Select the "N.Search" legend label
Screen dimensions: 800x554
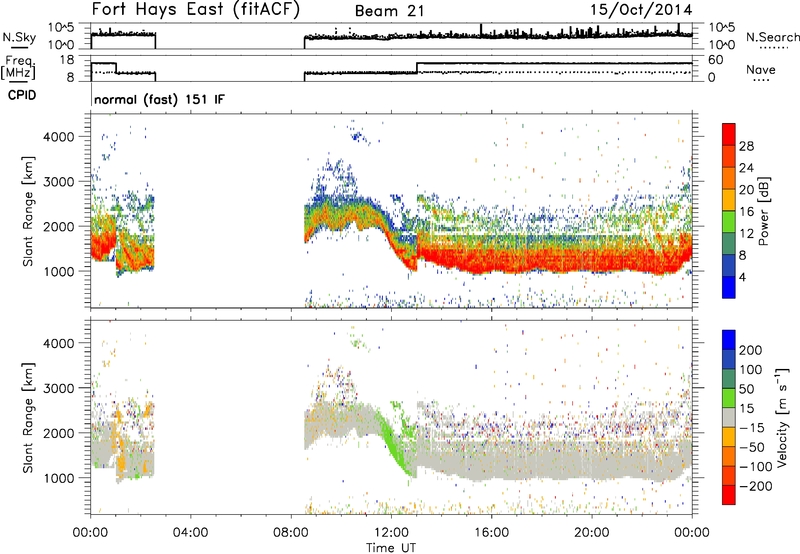(x=773, y=37)
